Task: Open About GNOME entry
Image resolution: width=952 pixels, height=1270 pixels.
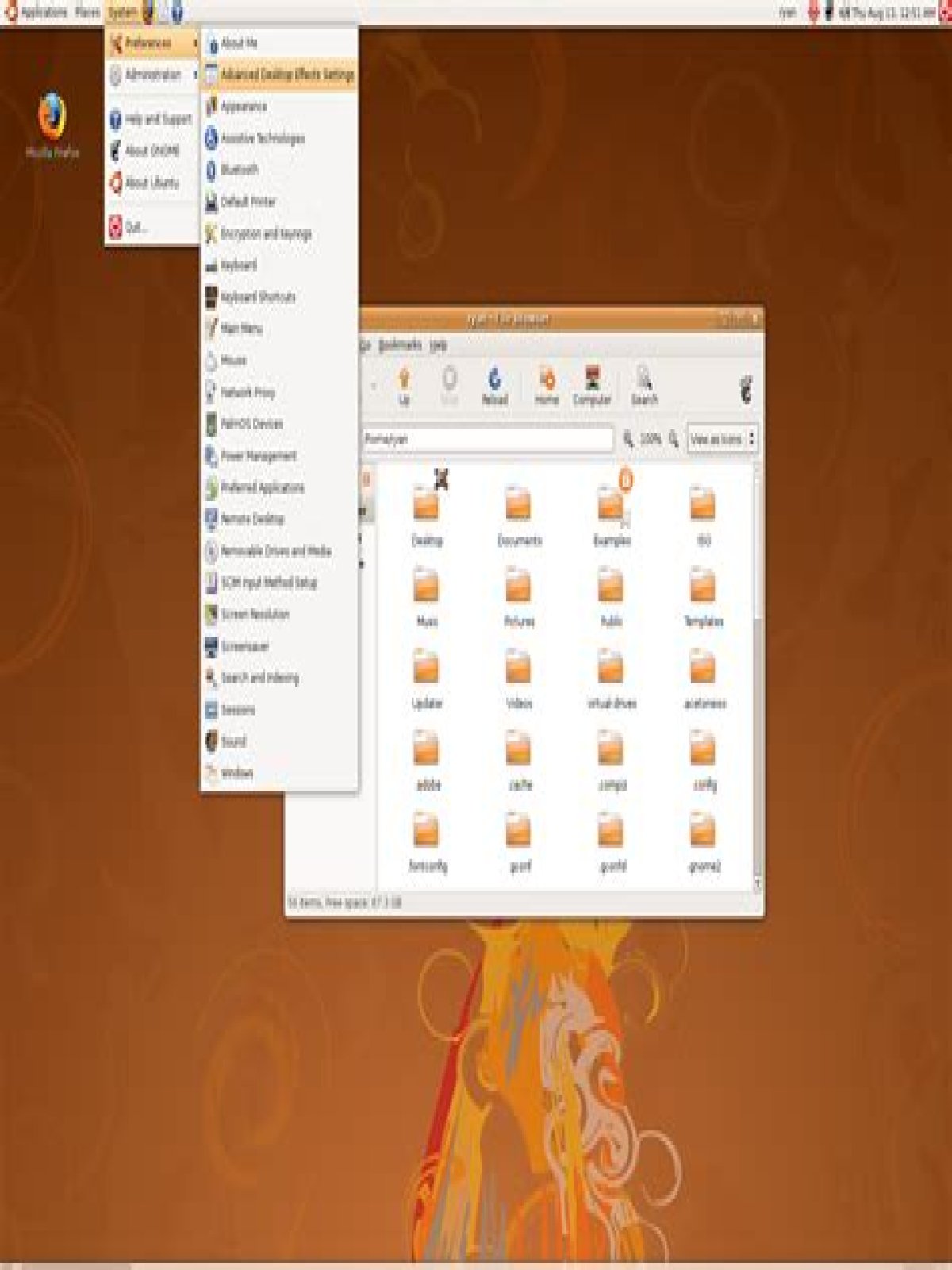Action: click(x=152, y=151)
